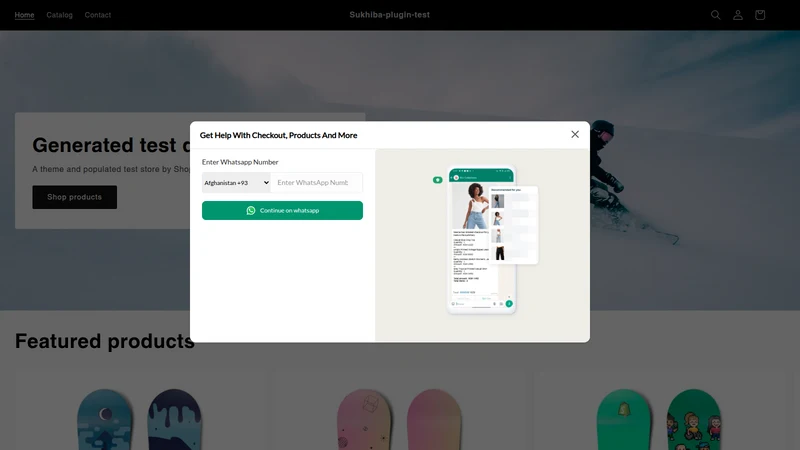Image resolution: width=800 pixels, height=450 pixels.
Task: Open the shopping cart icon
Action: (x=760, y=15)
